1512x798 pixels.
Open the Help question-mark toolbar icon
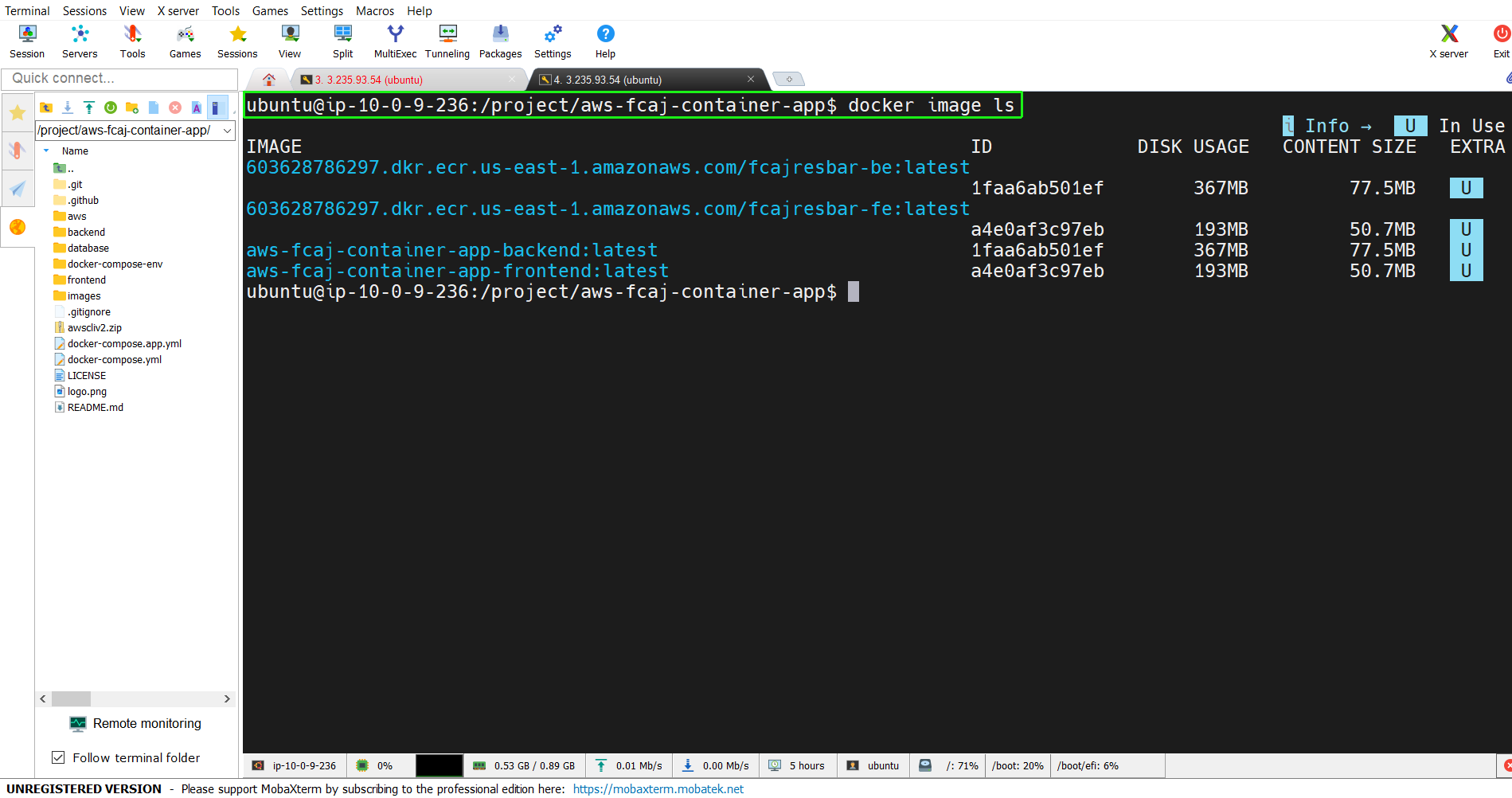tap(605, 41)
